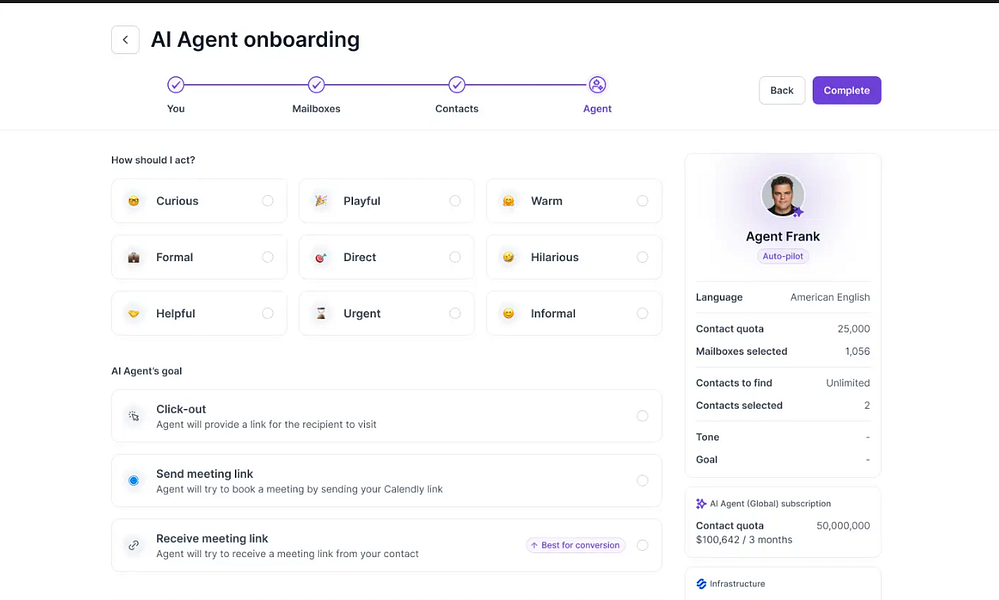999x600 pixels.
Task: Click the Auto-pilot badge
Action: click(783, 256)
